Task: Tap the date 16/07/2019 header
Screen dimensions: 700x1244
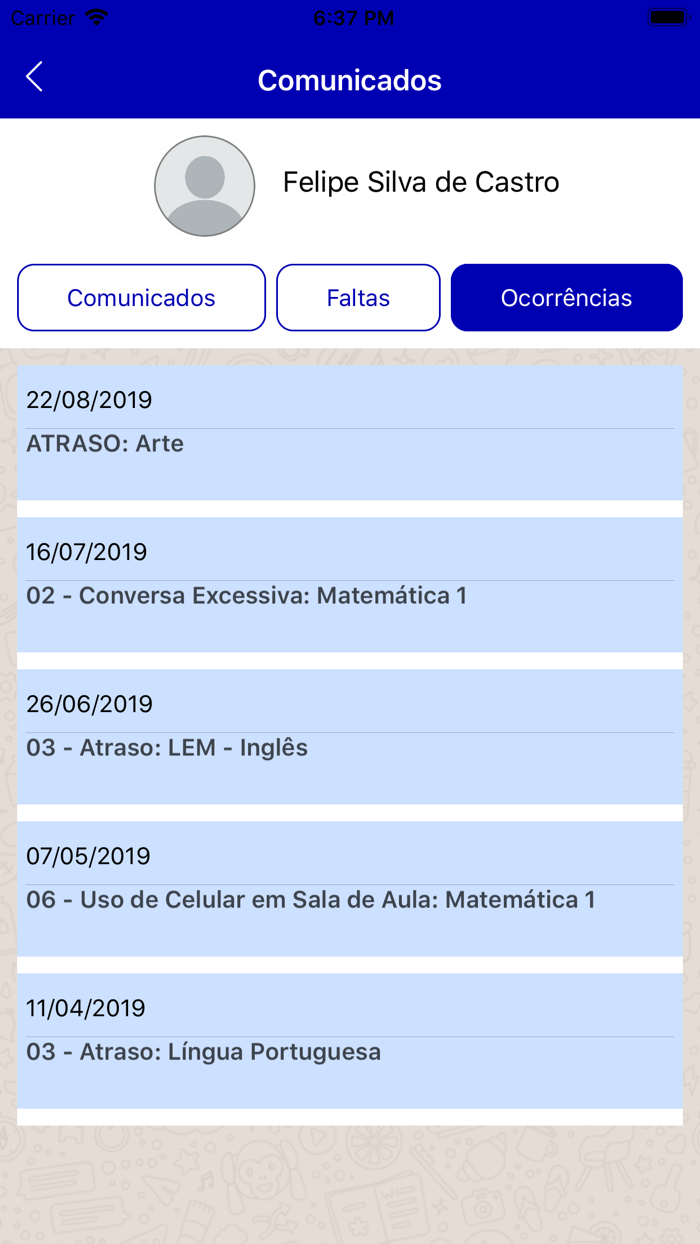Action: [x=88, y=551]
